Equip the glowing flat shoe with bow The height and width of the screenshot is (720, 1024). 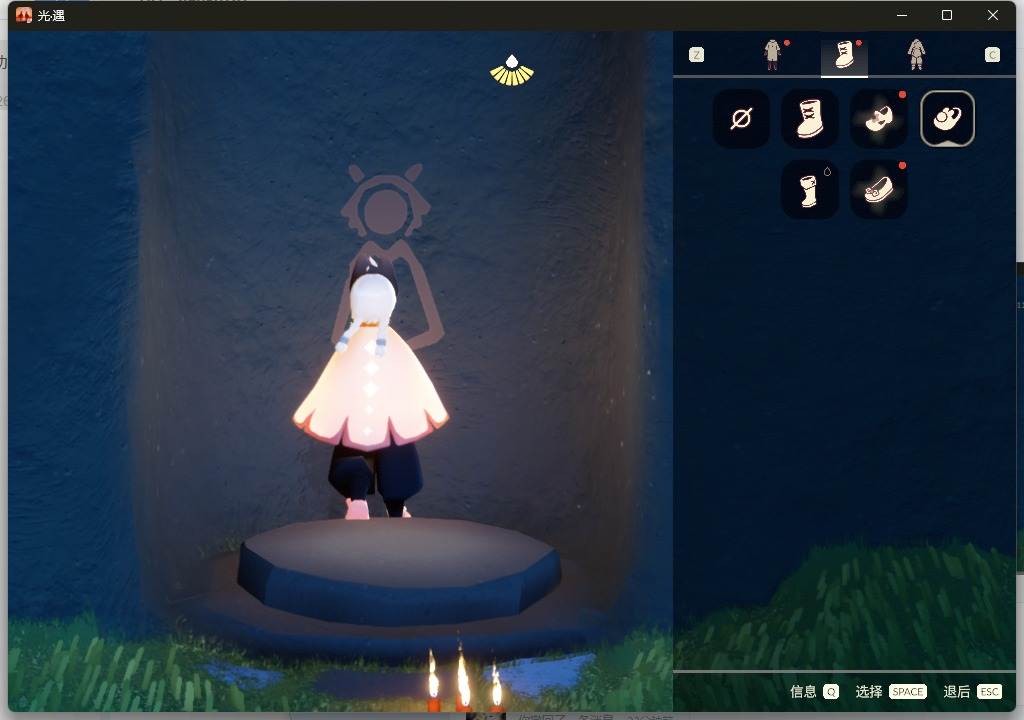click(879, 189)
